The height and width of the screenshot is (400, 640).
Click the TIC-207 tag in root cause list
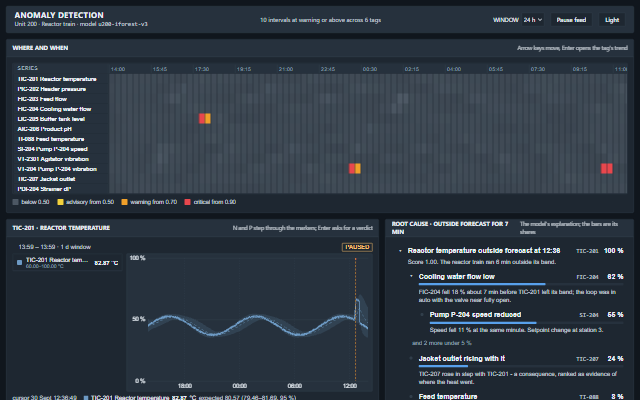click(587, 359)
